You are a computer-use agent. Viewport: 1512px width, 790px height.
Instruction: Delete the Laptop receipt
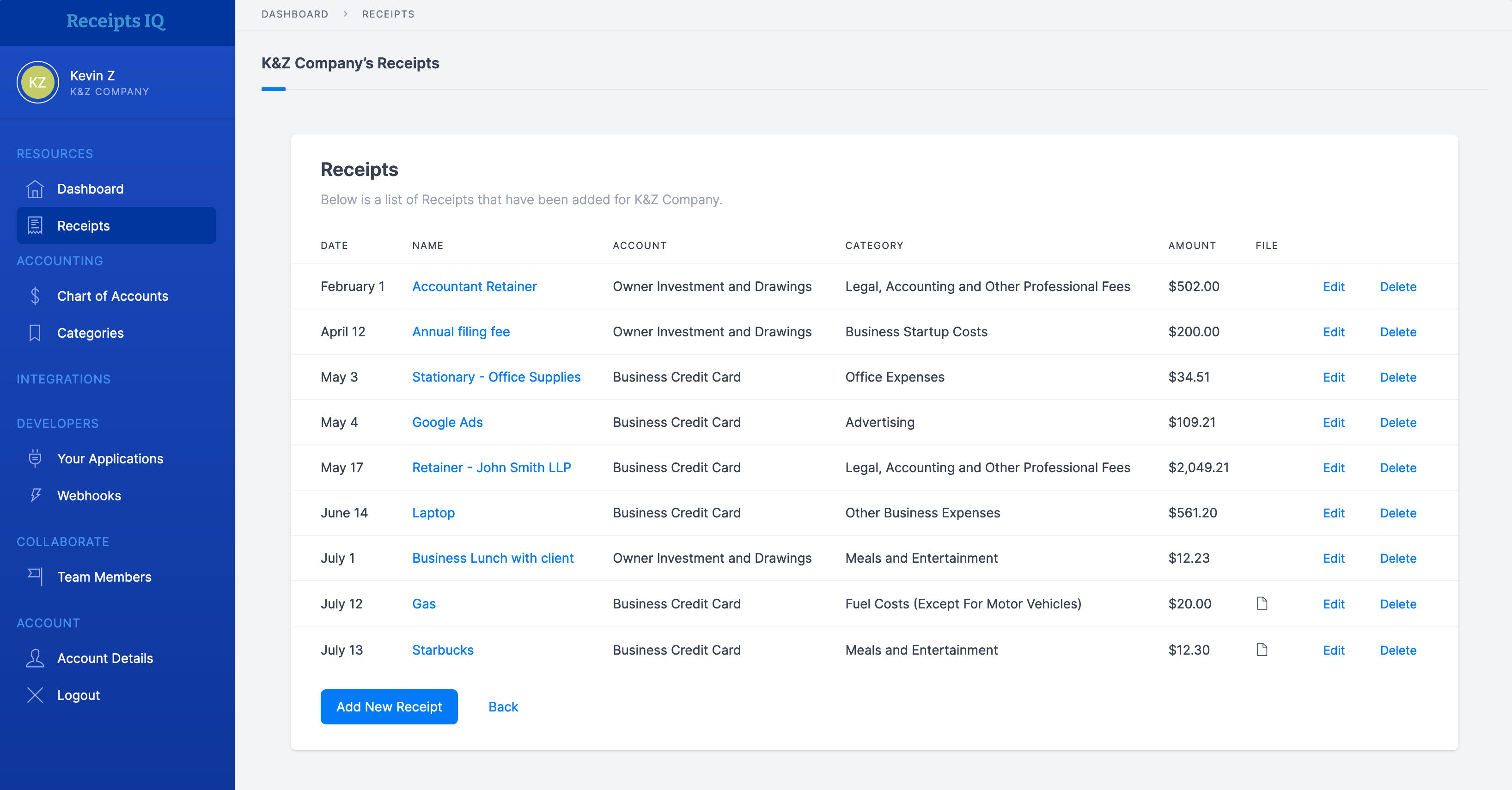click(x=1397, y=513)
